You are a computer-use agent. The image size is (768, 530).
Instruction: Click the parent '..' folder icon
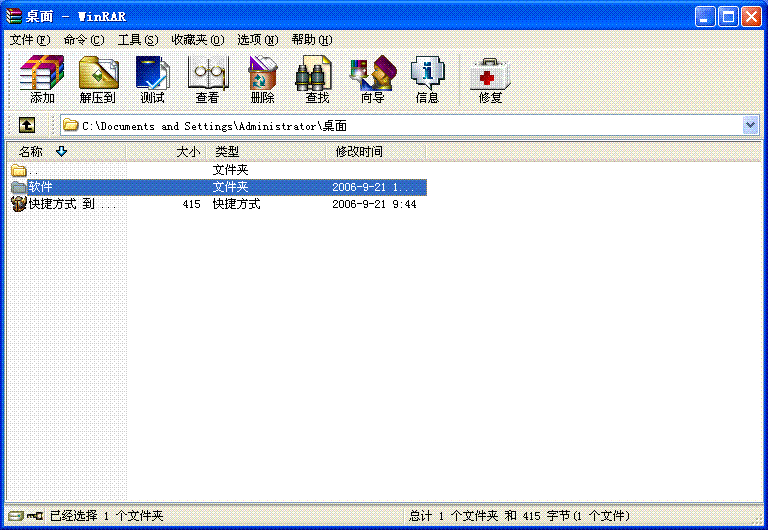coord(19,170)
